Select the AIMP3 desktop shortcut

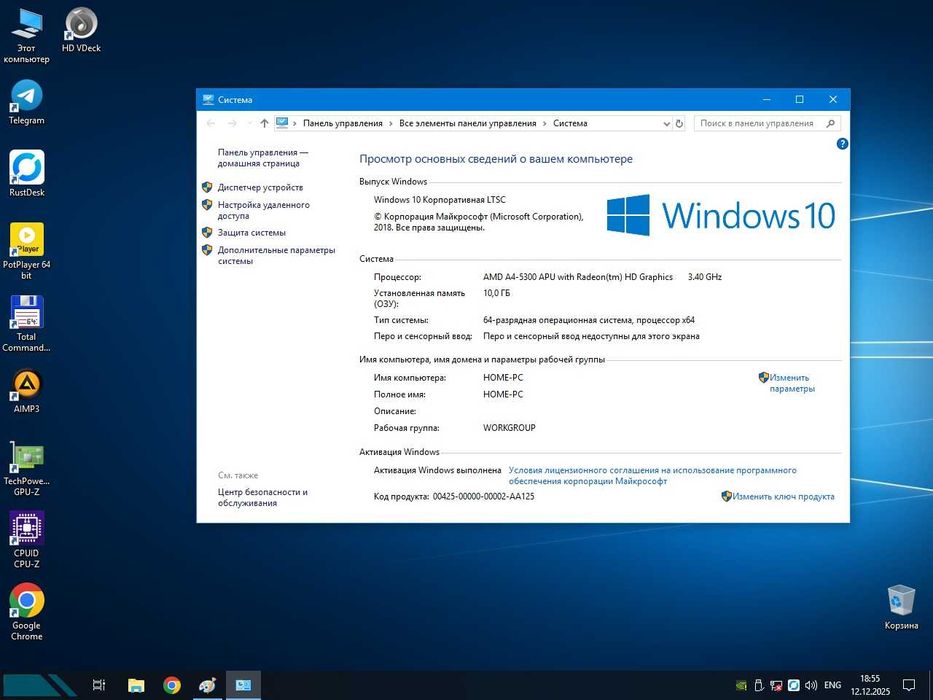pyautogui.click(x=26, y=391)
